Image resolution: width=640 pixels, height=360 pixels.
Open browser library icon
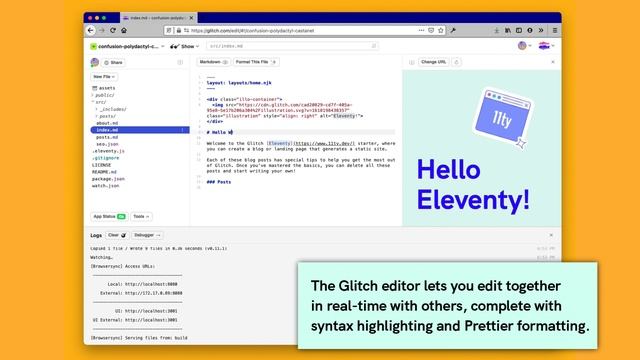point(508,30)
